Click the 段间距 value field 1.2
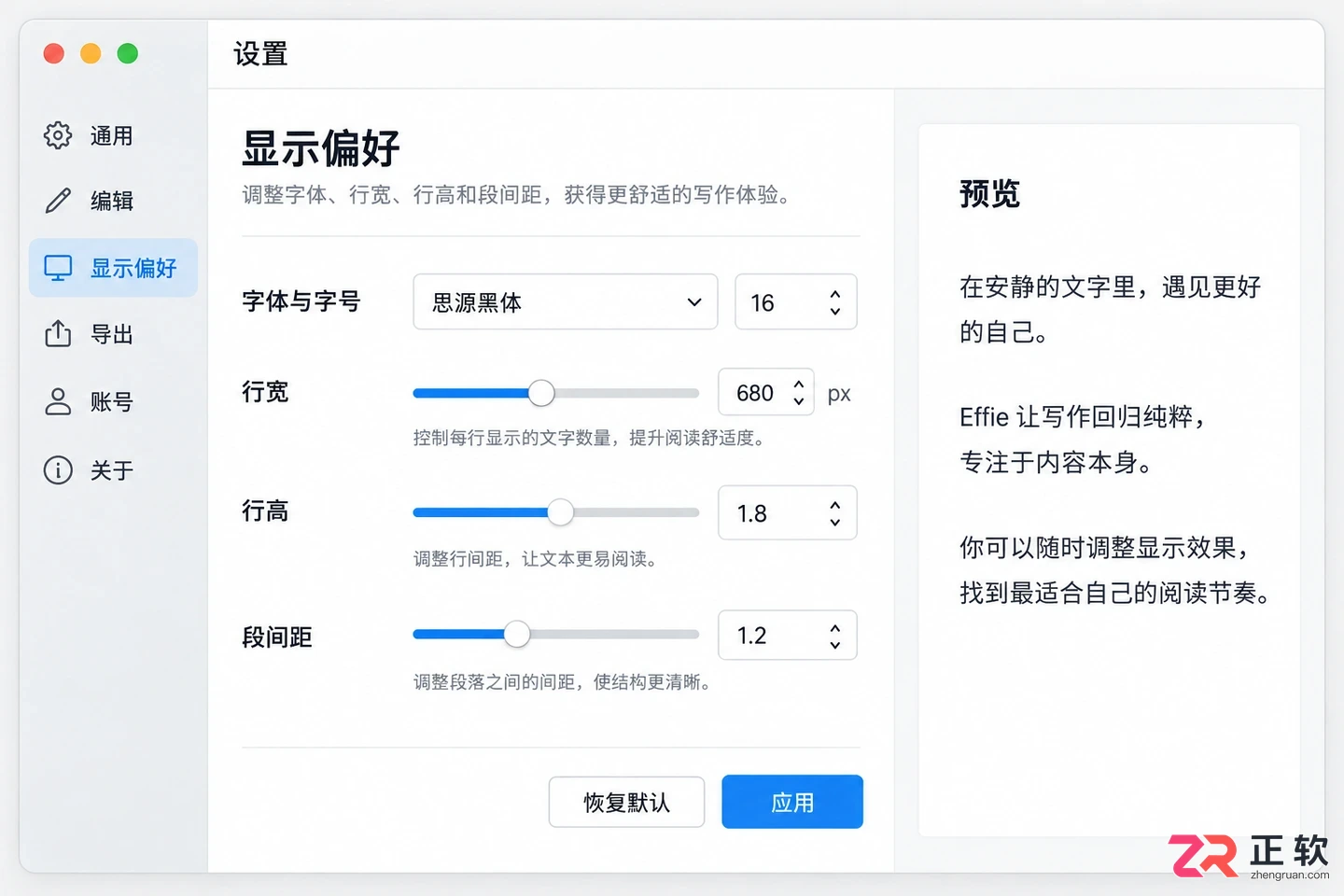Image resolution: width=1344 pixels, height=896 pixels. tap(788, 635)
